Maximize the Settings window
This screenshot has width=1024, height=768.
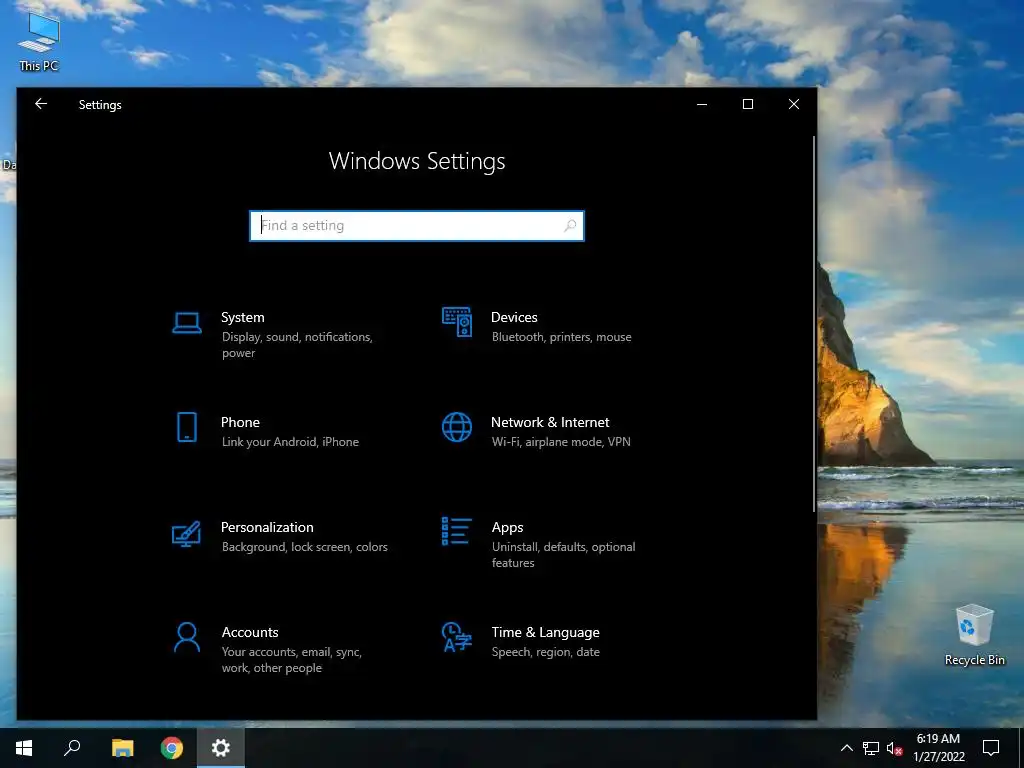(748, 104)
